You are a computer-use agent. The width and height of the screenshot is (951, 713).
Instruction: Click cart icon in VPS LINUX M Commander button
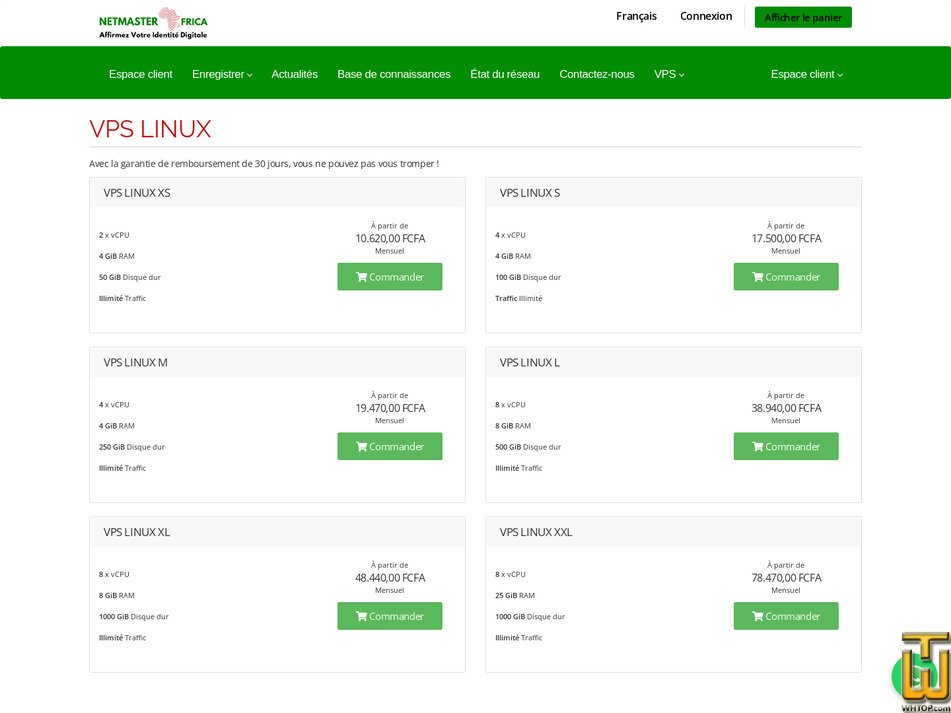[361, 447]
